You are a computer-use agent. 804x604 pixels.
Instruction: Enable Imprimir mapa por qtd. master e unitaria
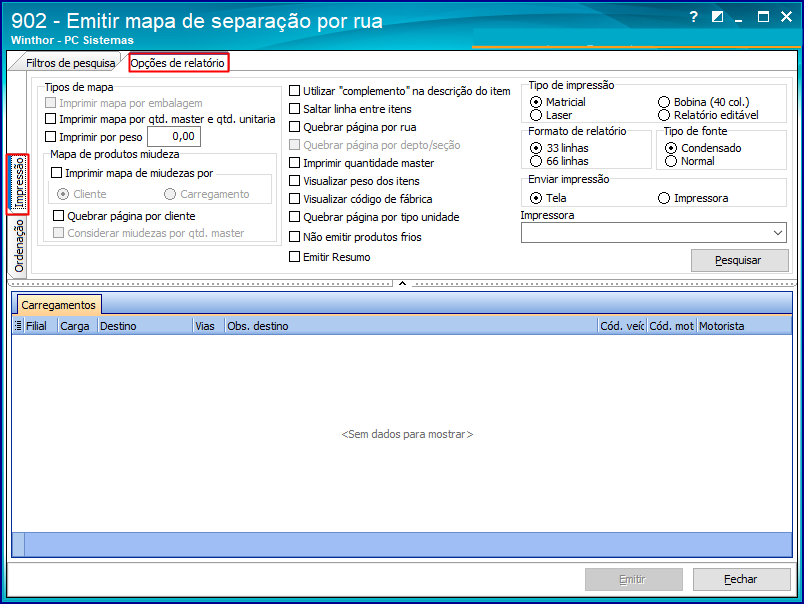pyautogui.click(x=50, y=119)
